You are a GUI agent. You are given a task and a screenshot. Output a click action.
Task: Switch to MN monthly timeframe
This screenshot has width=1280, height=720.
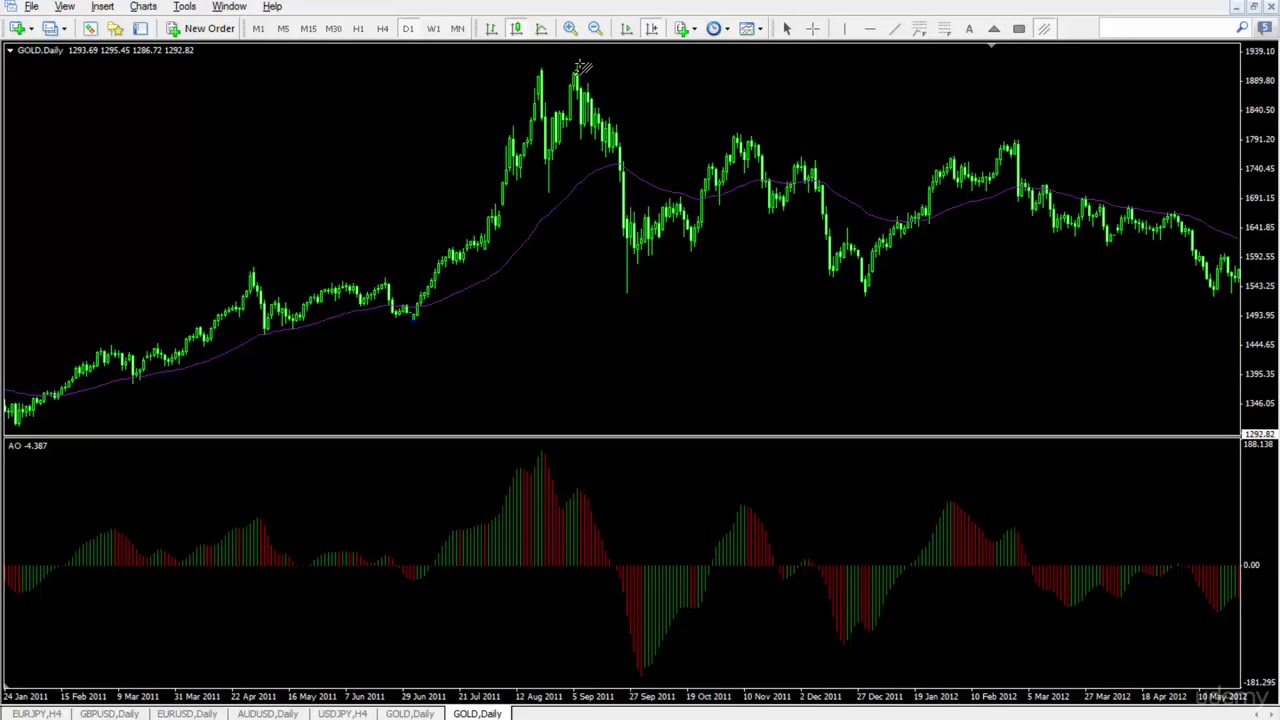coord(457,29)
